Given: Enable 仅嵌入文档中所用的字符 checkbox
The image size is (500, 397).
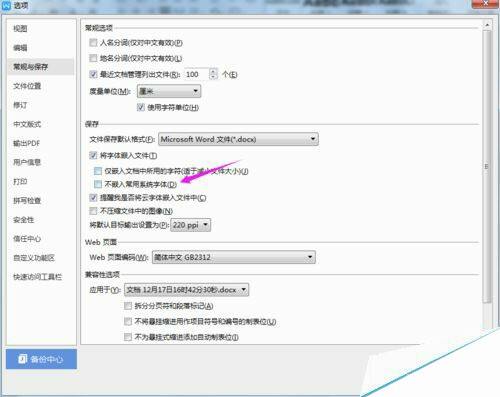Looking at the screenshot, I should point(98,171).
